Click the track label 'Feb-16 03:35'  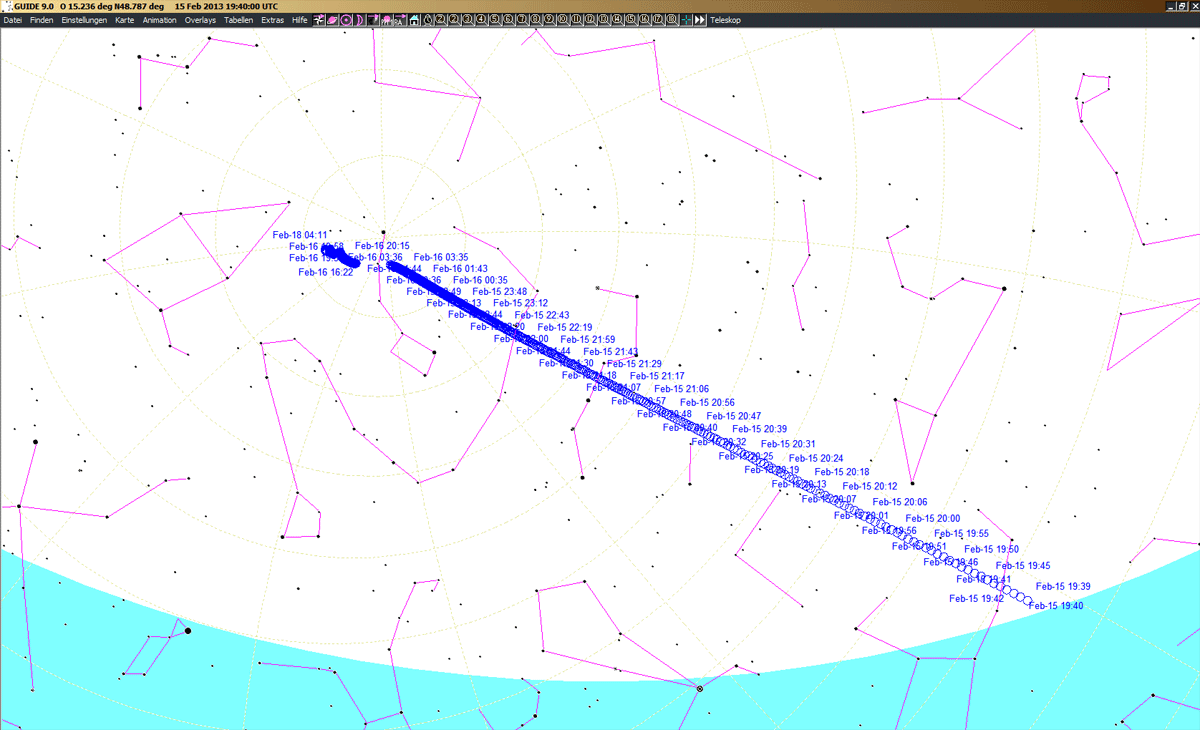(441, 258)
